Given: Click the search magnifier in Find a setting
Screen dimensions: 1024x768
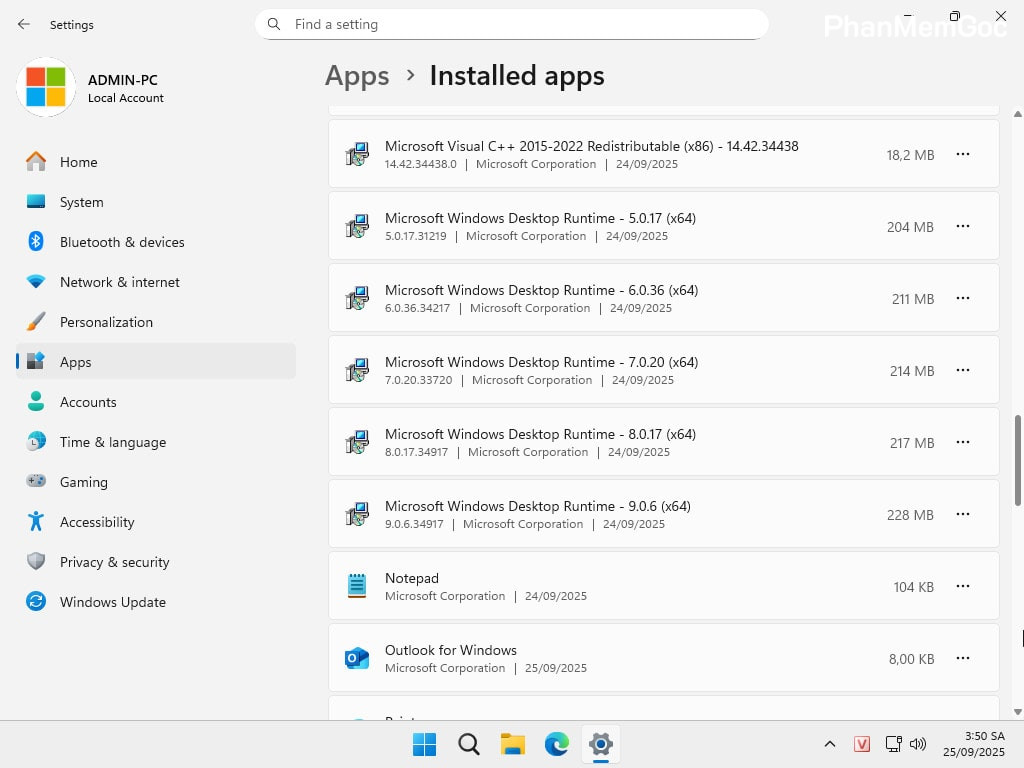Looking at the screenshot, I should click(x=274, y=24).
